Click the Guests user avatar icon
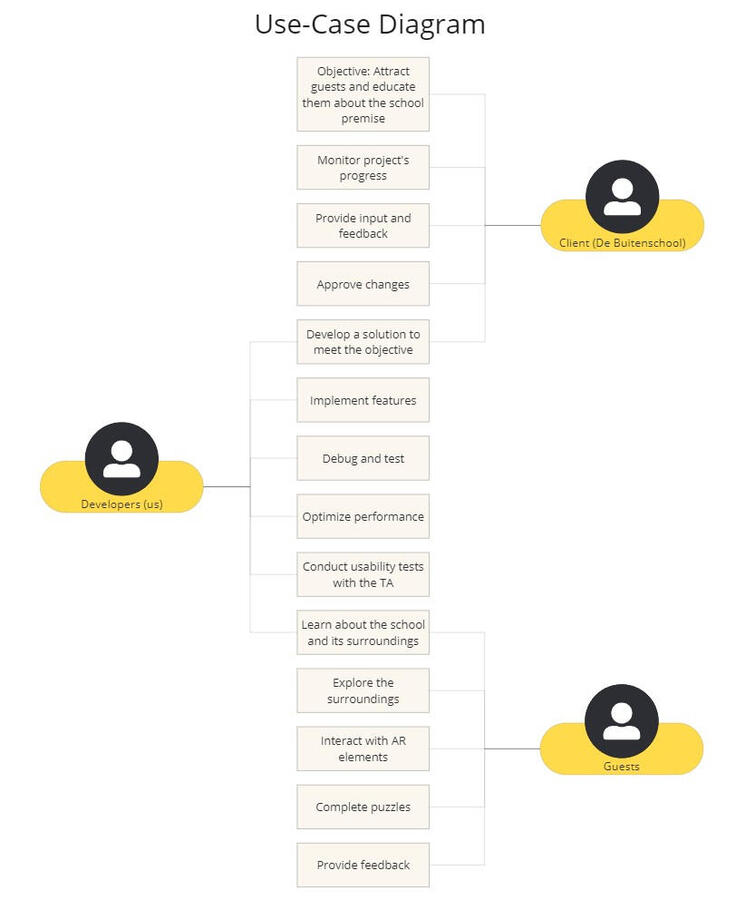The width and height of the screenshot is (736, 900). (621, 721)
